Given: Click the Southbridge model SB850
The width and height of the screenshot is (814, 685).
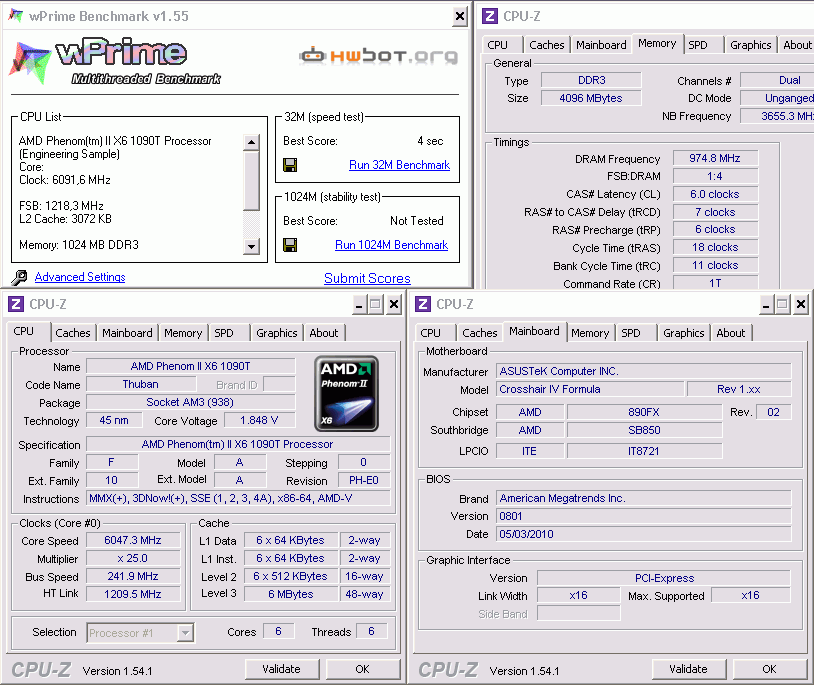Looking at the screenshot, I should 644,430.
